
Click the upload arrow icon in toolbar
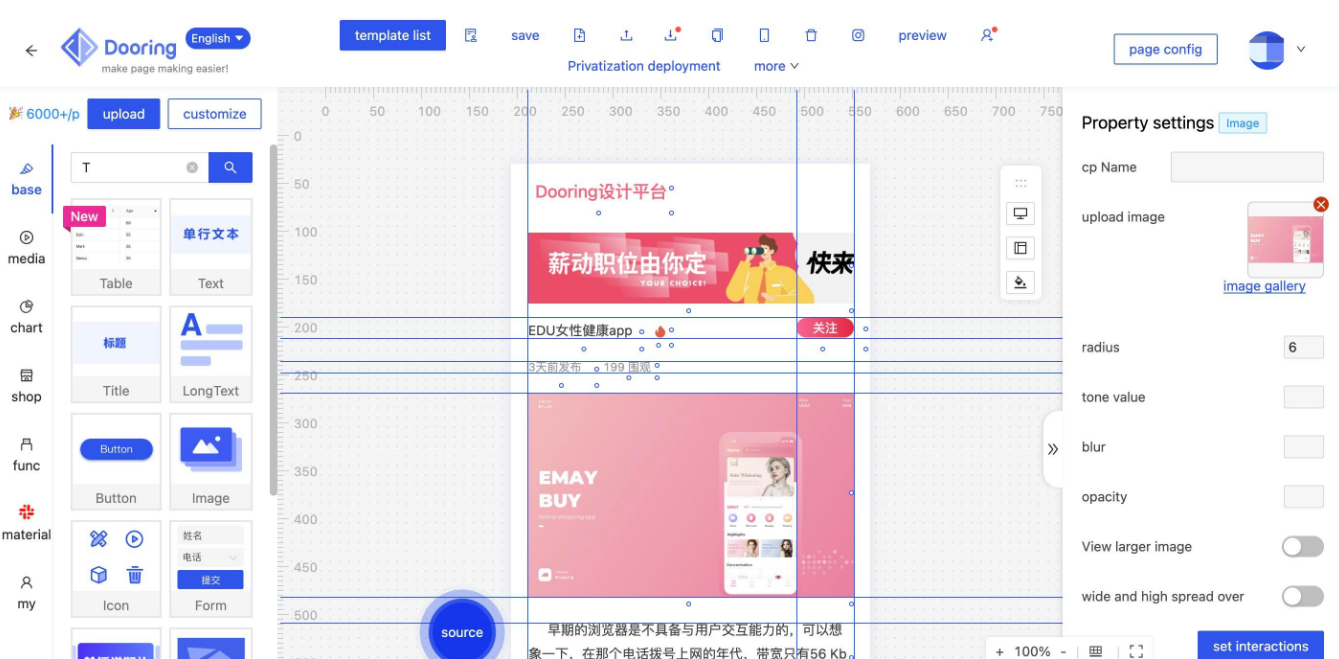pos(626,35)
